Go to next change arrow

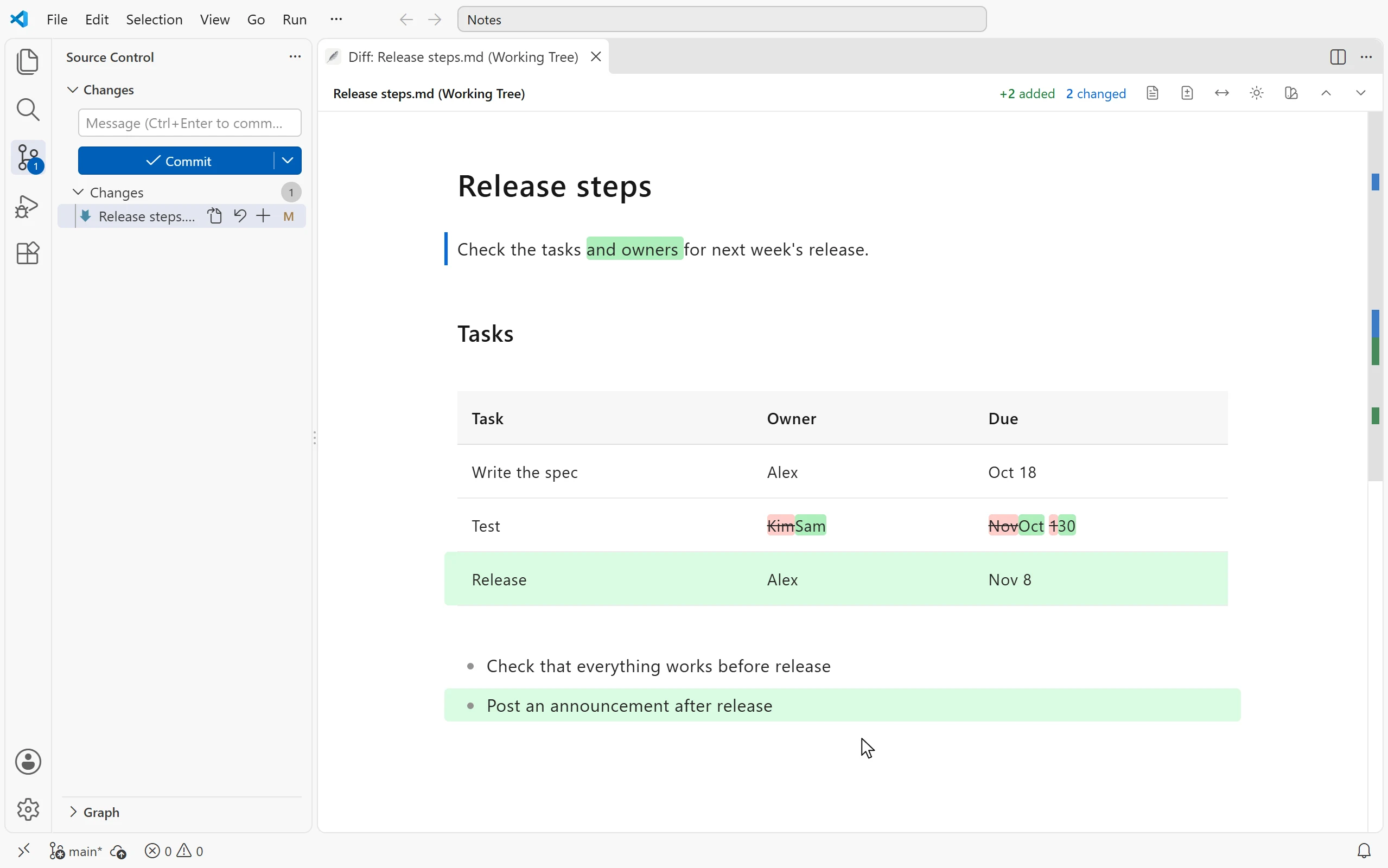click(x=1360, y=93)
